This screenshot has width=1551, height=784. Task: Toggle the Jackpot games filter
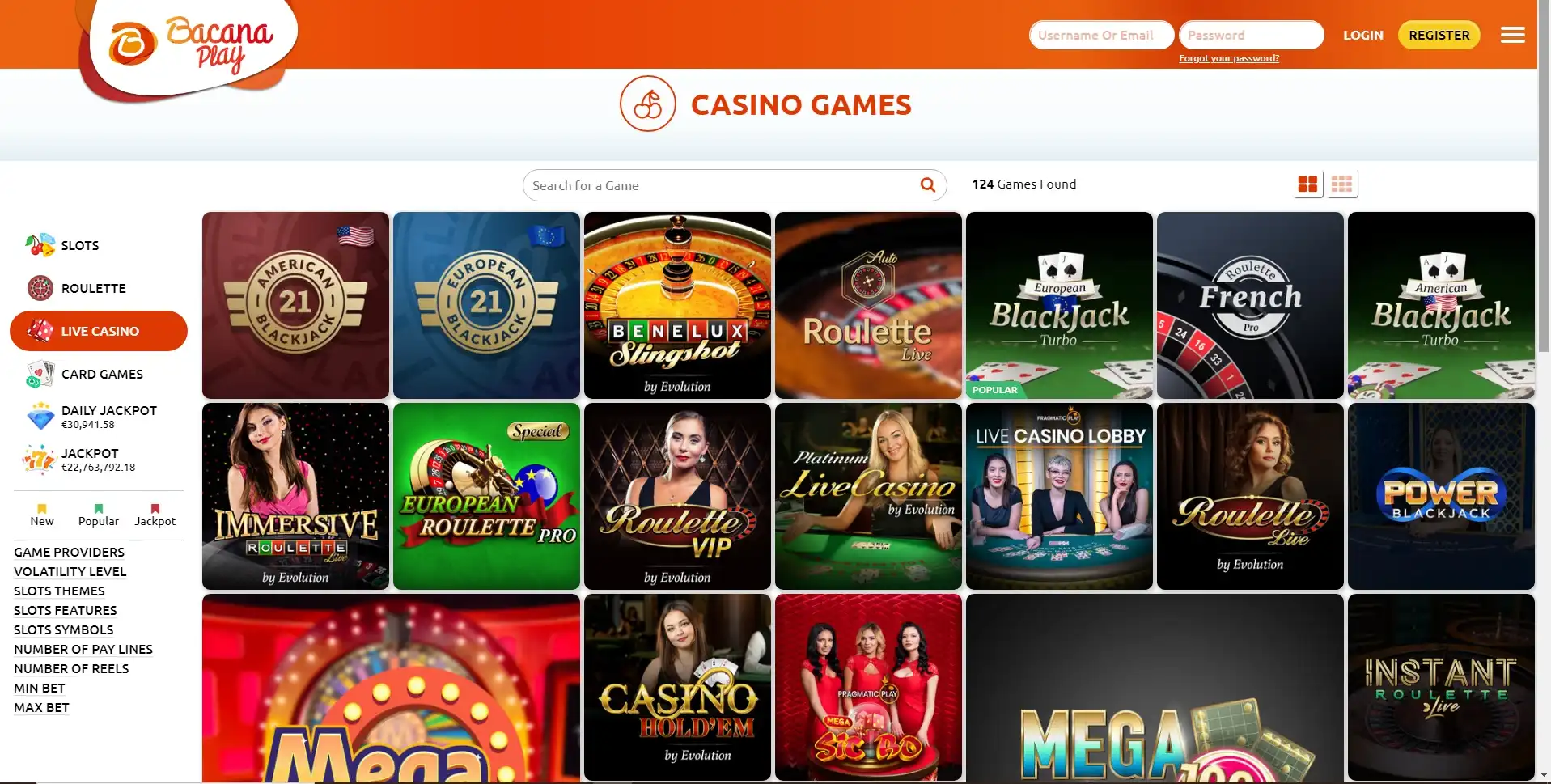click(155, 515)
